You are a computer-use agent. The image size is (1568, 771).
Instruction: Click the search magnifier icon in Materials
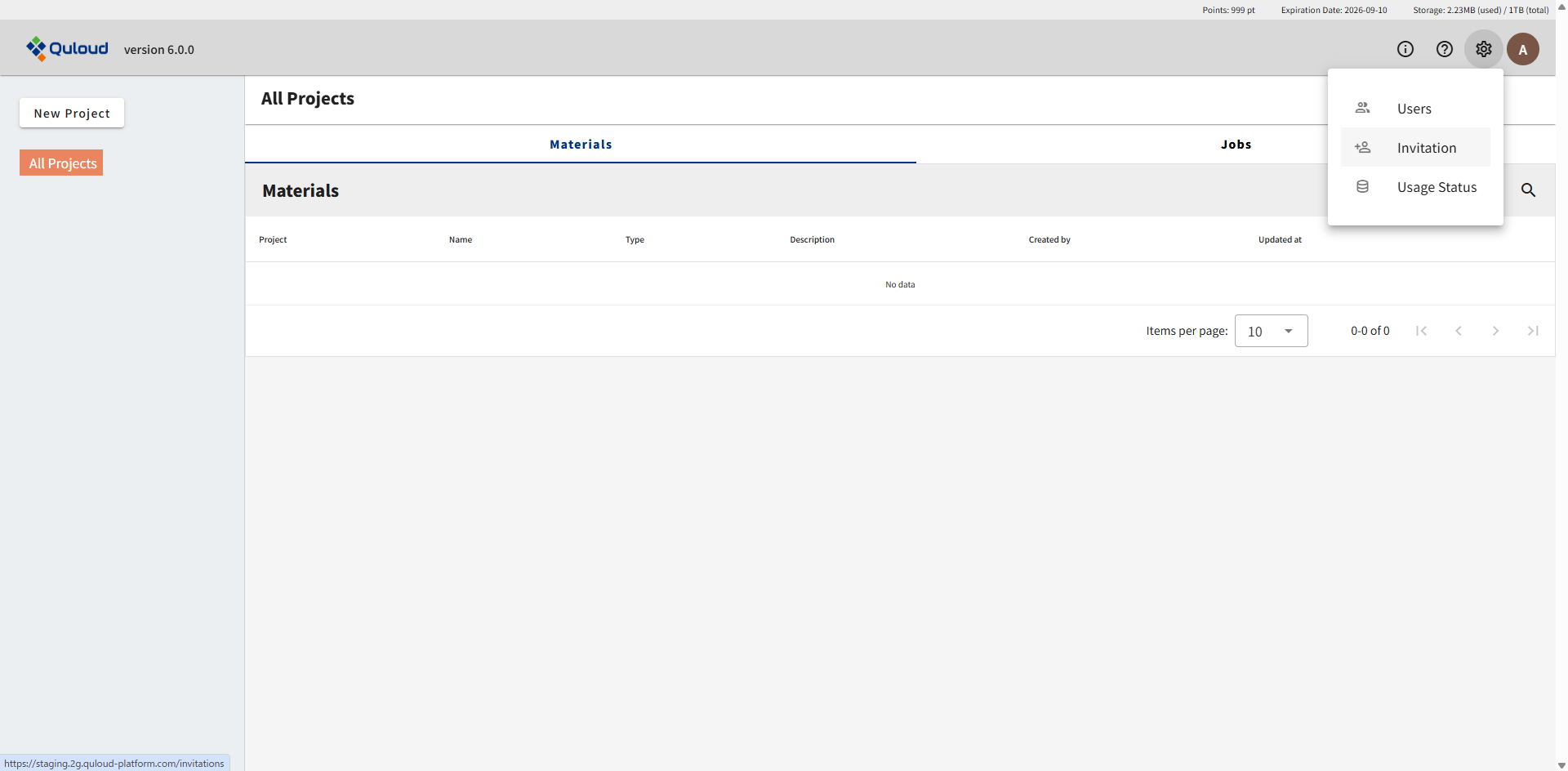1528,190
